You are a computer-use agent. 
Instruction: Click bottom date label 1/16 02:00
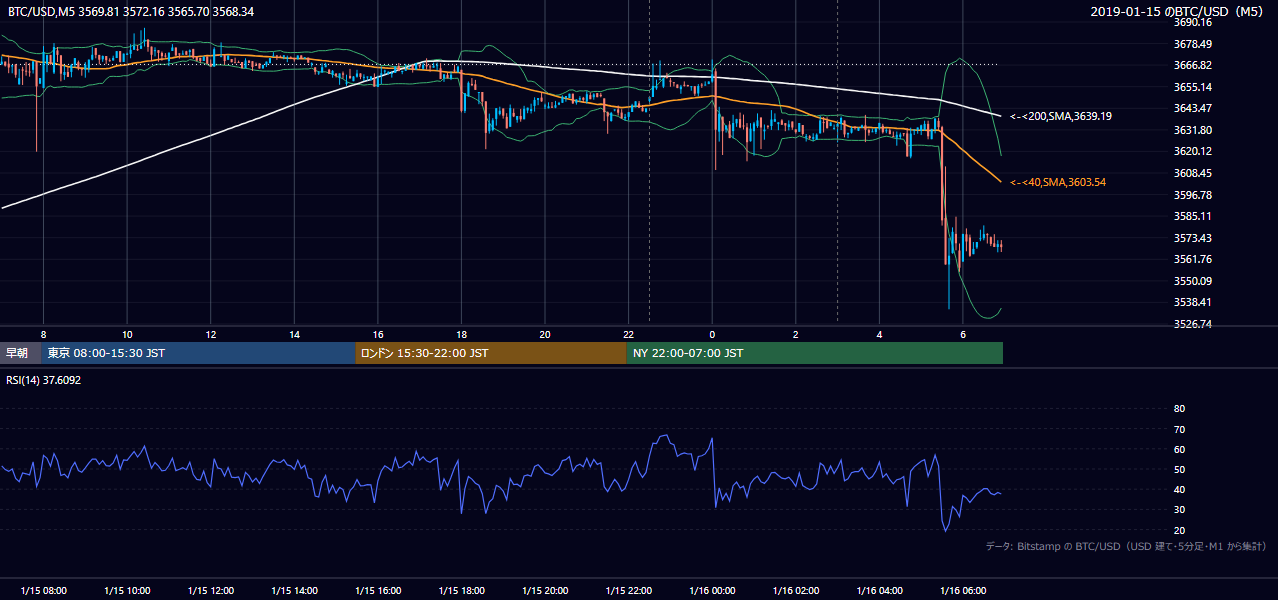tap(795, 590)
